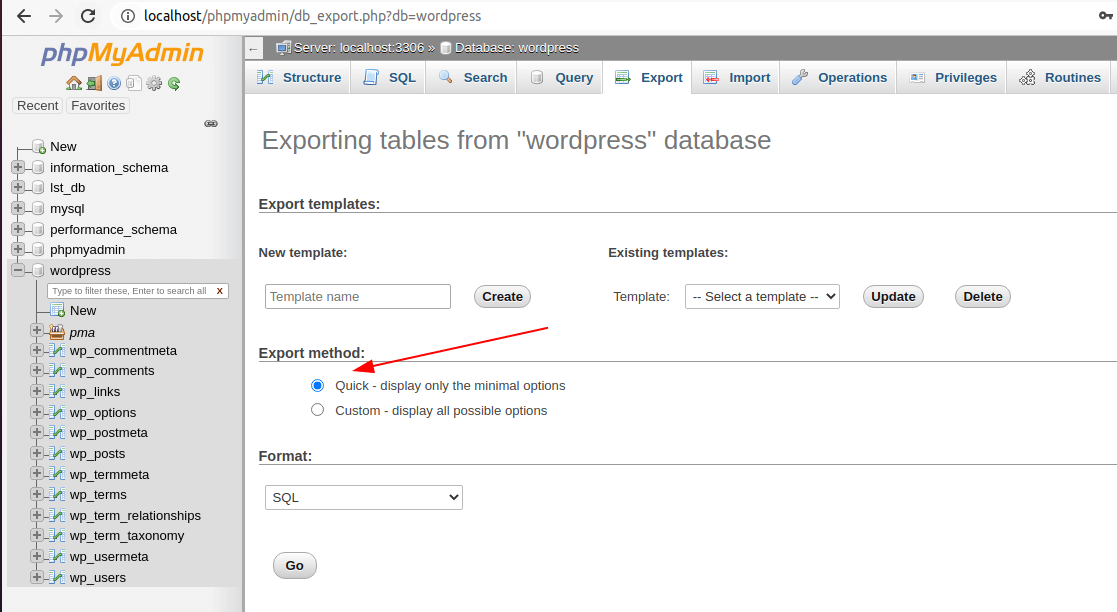Click the Create template button
The image size is (1117, 612).
tap(502, 296)
